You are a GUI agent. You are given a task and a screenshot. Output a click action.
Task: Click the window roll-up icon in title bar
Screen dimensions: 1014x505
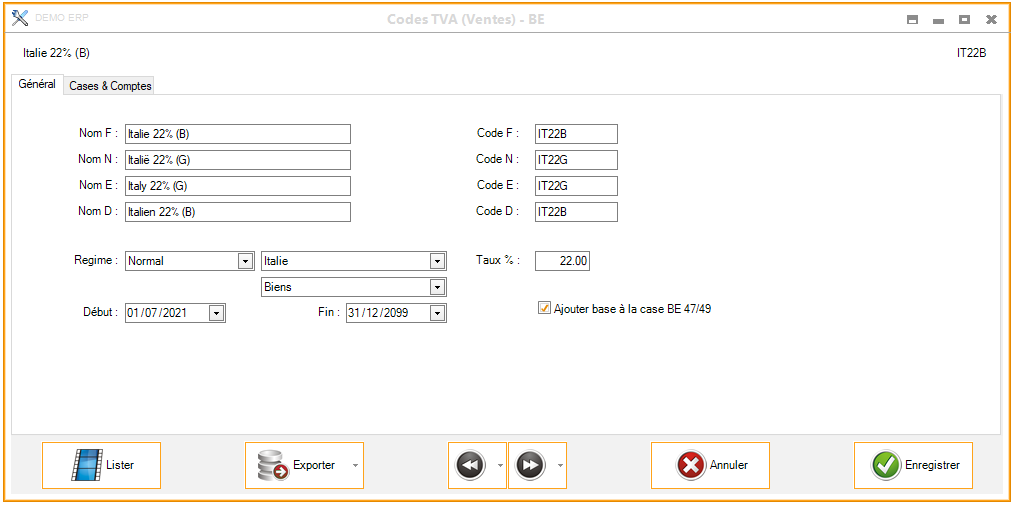point(912,19)
